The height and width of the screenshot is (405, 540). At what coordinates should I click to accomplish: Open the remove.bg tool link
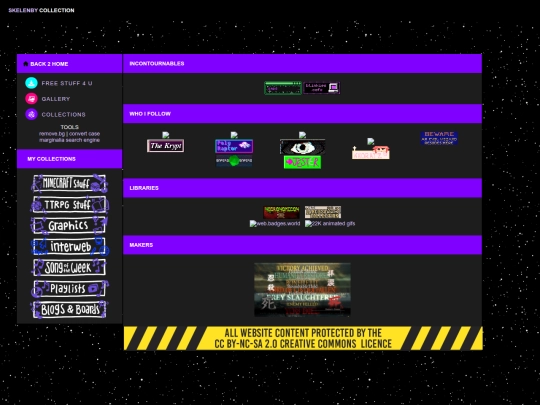pos(52,134)
